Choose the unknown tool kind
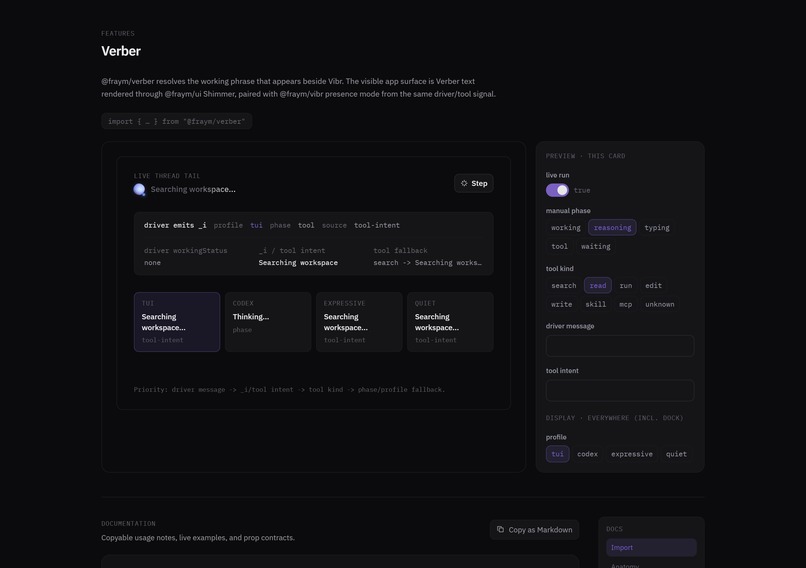806x568 pixels. 660,304
